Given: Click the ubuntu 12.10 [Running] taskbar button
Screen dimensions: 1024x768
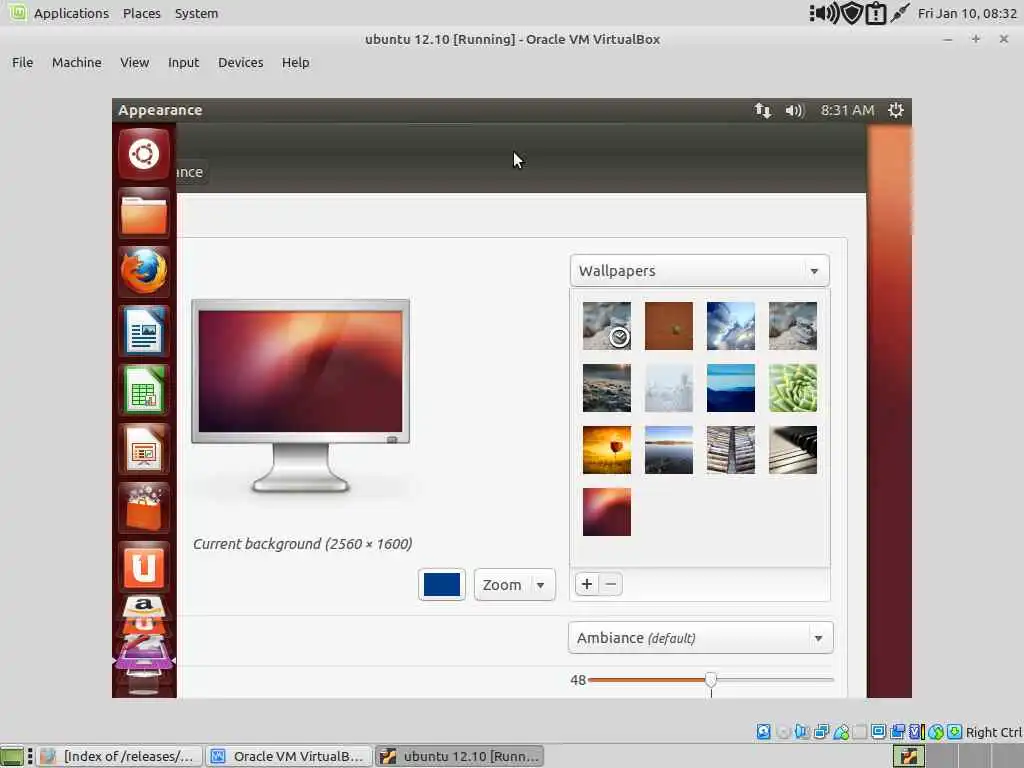Looking at the screenshot, I should click(x=460, y=756).
